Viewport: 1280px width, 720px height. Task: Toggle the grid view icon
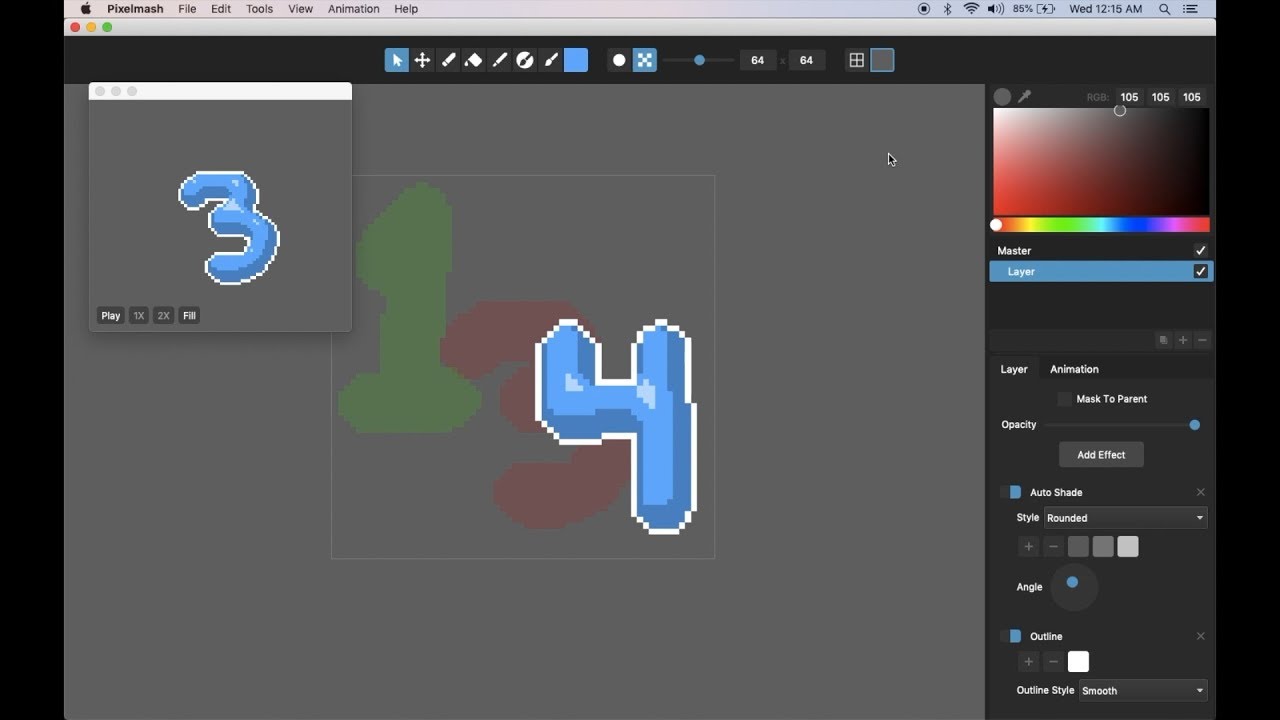[857, 60]
